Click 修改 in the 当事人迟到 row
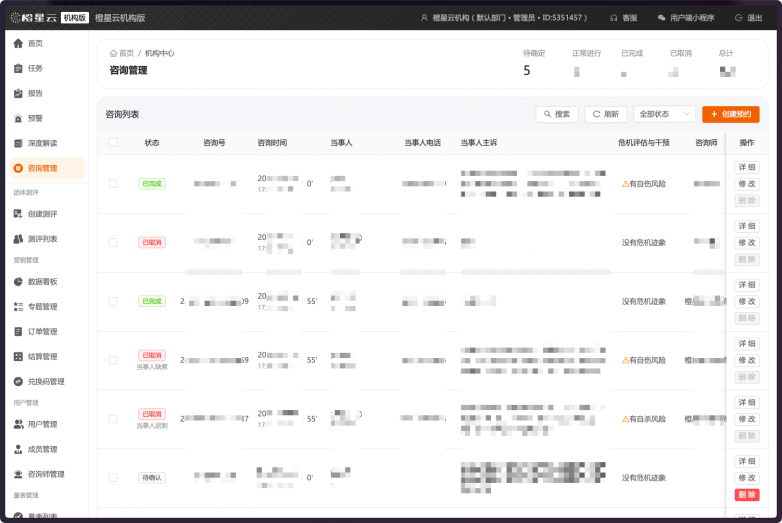This screenshot has width=782, height=523. coord(747,419)
